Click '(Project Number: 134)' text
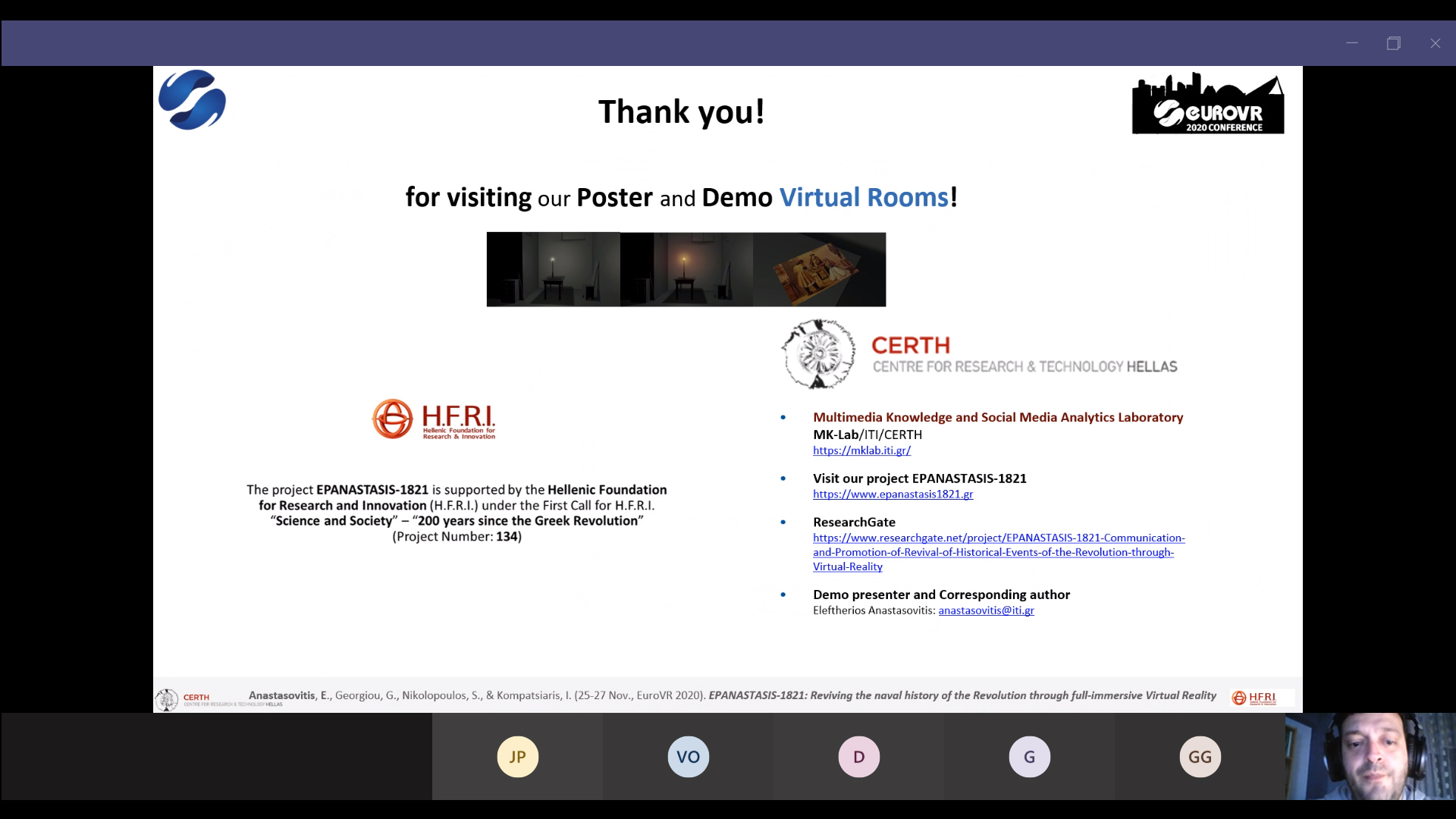1456x819 pixels. click(x=457, y=537)
